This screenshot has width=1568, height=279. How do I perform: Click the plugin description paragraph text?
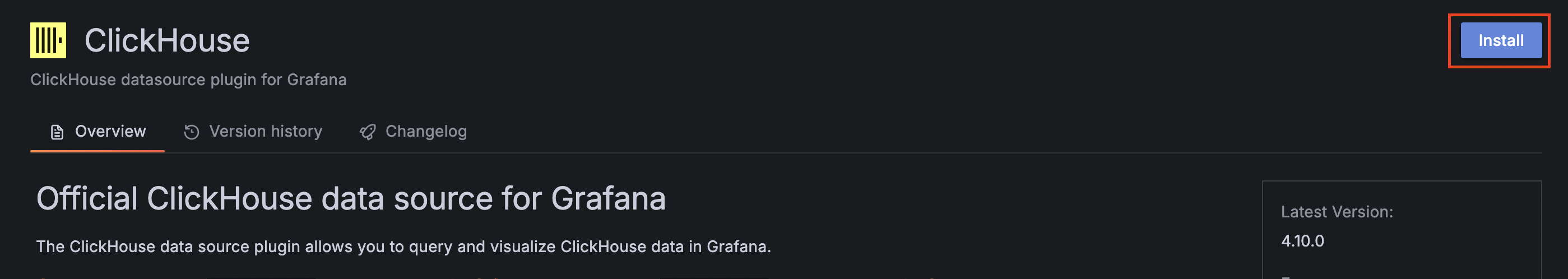click(x=403, y=246)
